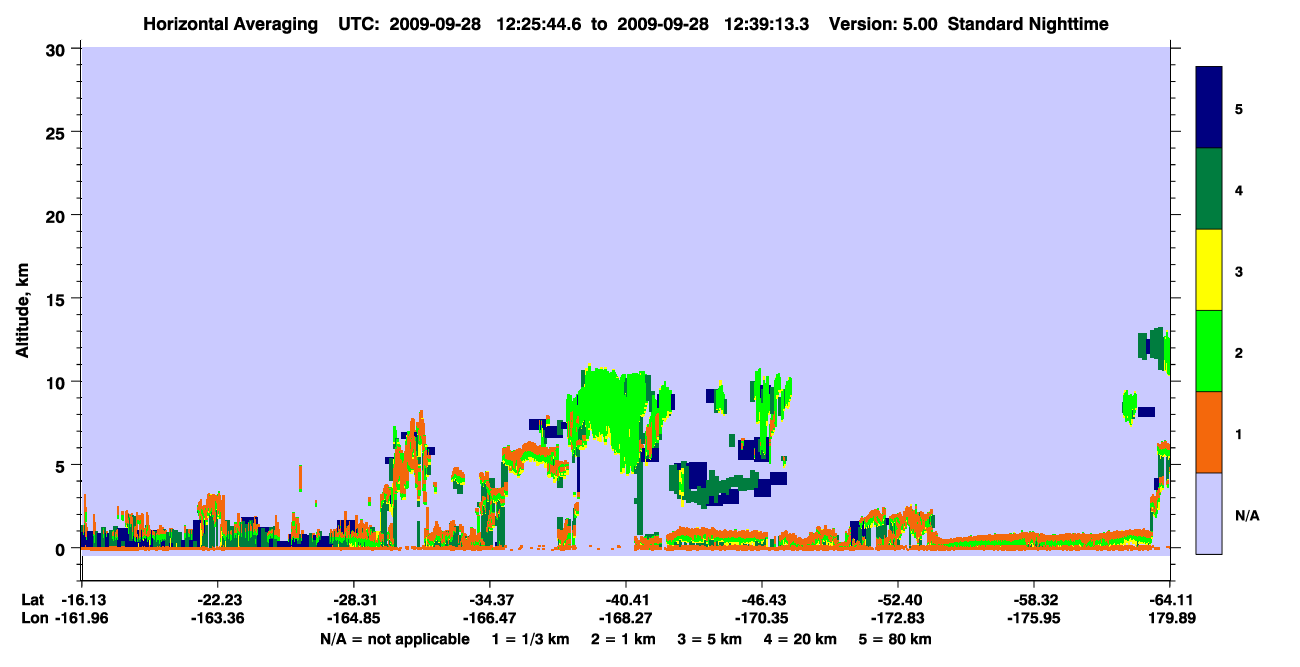Image resolution: width=1300 pixels, height=667 pixels.
Task: Click the '5 = 80 km' legend note
Action: (x=894, y=639)
